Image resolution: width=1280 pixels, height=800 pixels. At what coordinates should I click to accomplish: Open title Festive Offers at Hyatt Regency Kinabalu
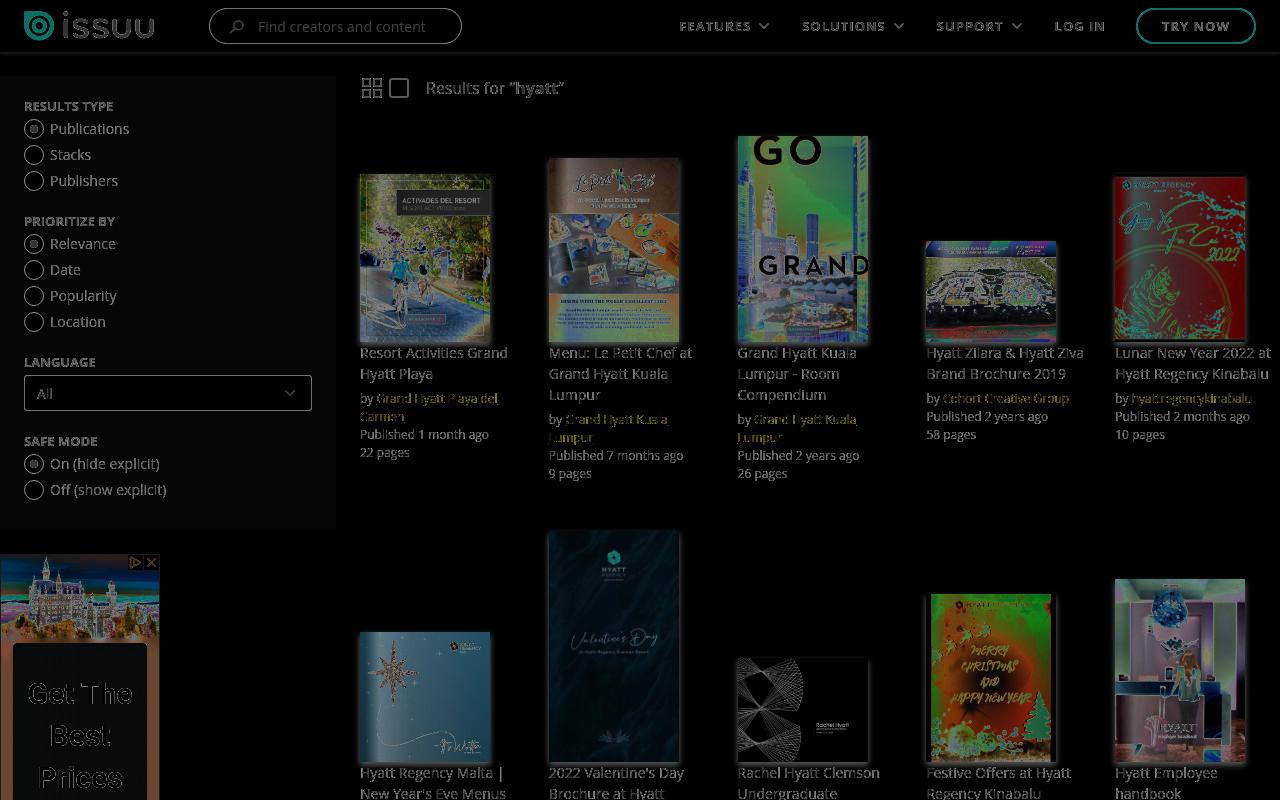999,783
